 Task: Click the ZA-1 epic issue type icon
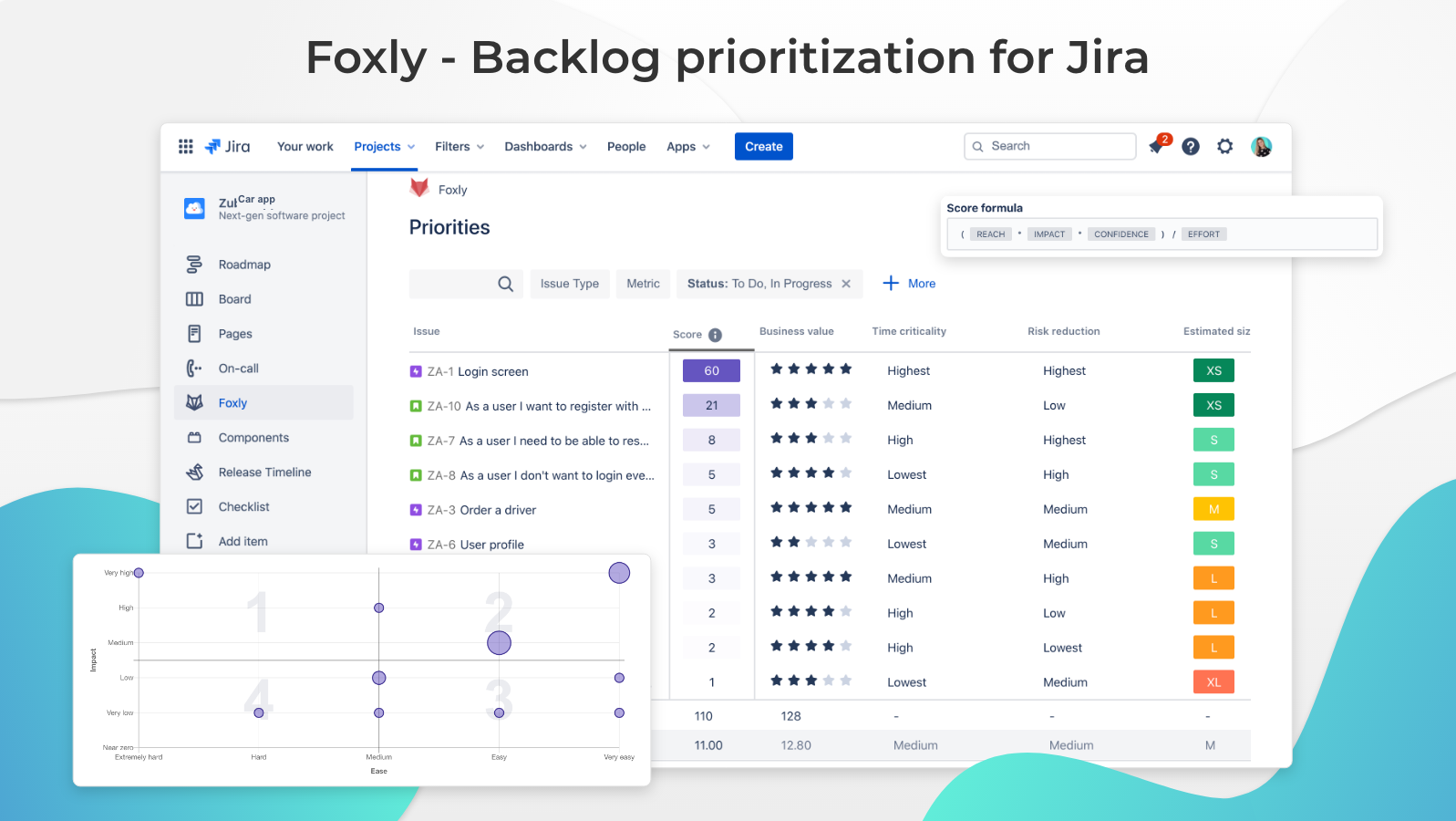coord(416,371)
